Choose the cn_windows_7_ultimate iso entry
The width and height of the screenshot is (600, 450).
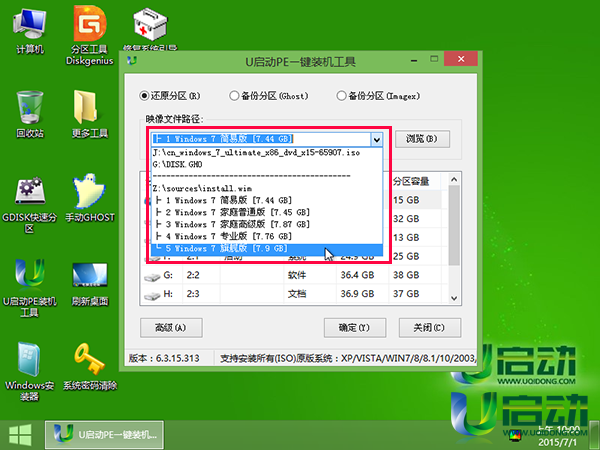click(x=267, y=152)
